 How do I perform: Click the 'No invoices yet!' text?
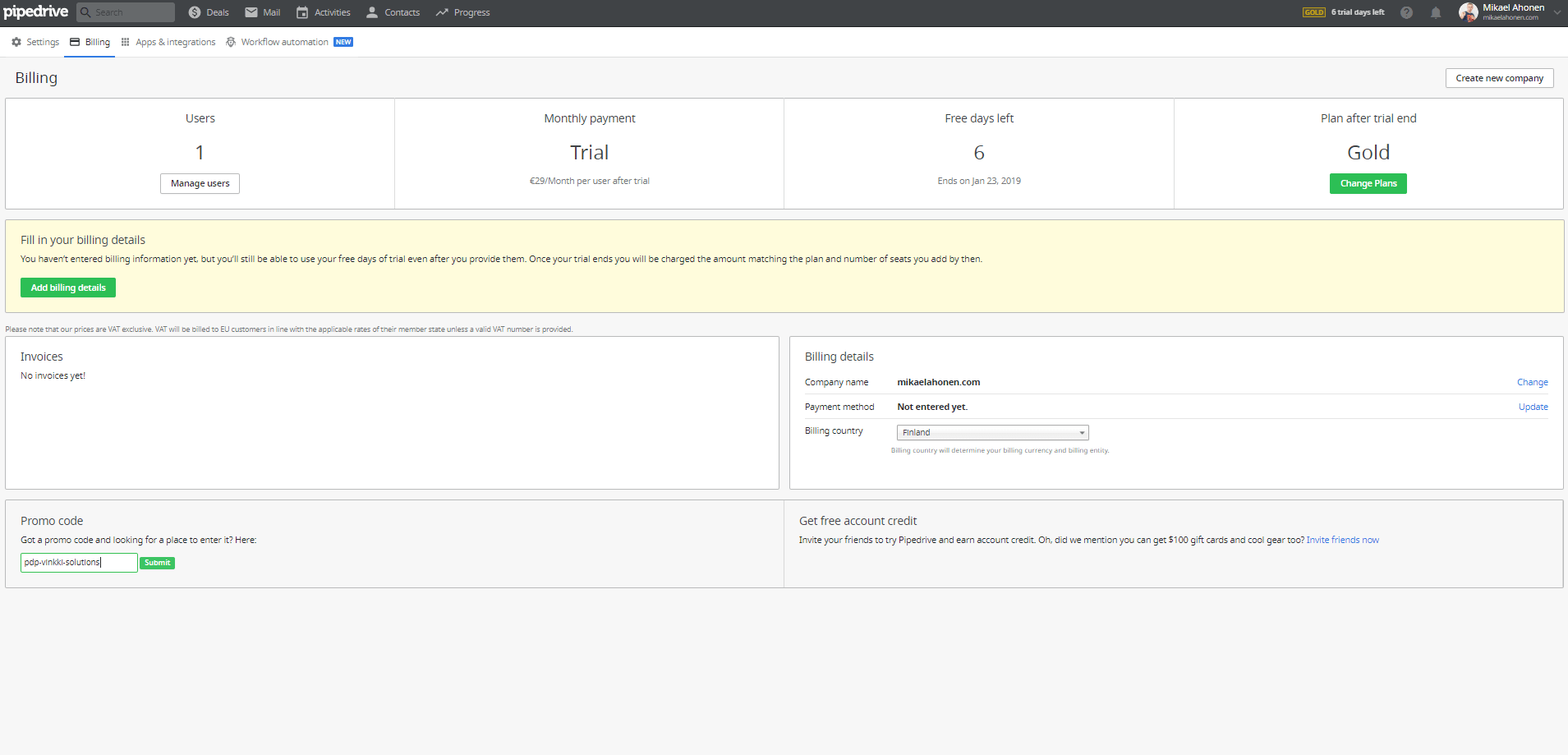pyautogui.click(x=53, y=375)
